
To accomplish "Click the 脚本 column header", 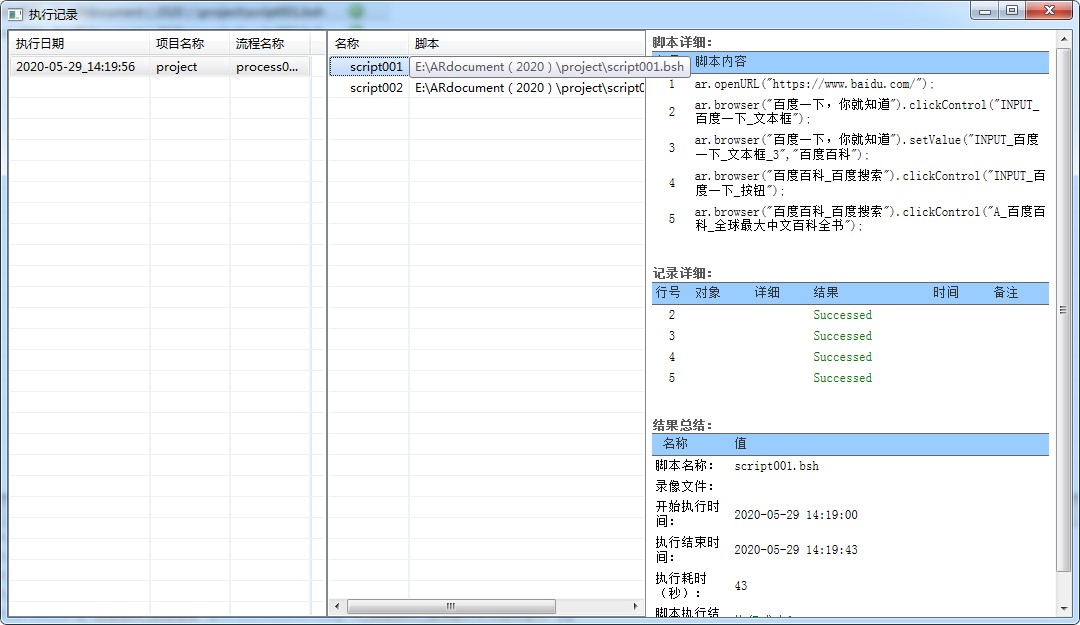I will tap(427, 44).
